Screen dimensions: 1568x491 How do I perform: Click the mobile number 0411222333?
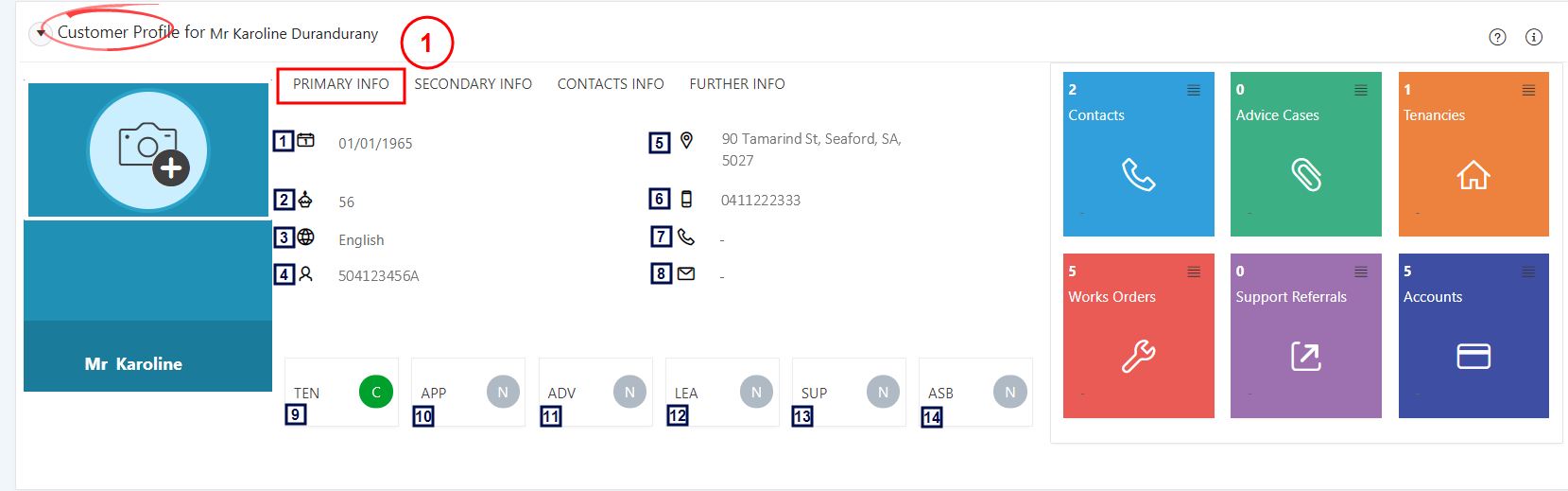[x=761, y=201]
